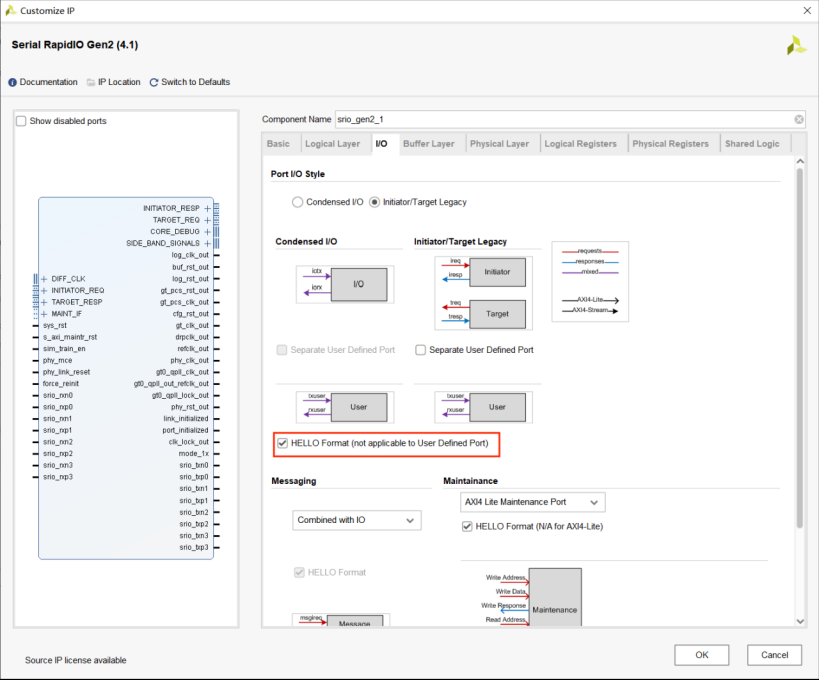
Task: Click the link_initialized port label
Action: (185, 419)
